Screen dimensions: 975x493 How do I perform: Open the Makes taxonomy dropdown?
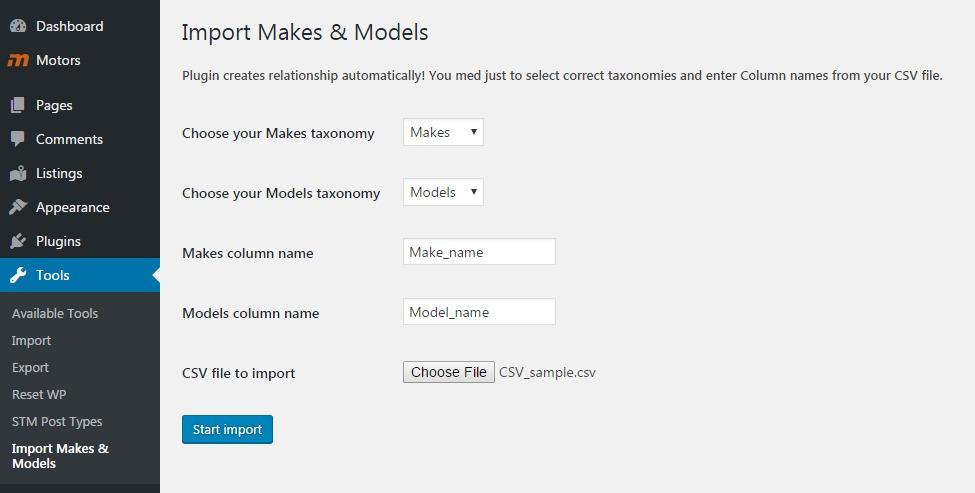point(443,132)
